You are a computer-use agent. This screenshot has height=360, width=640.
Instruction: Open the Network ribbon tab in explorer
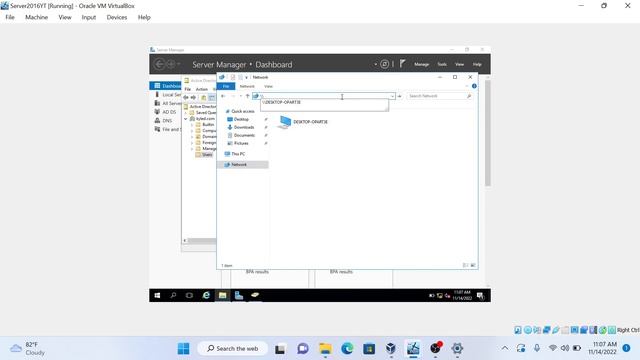click(247, 86)
